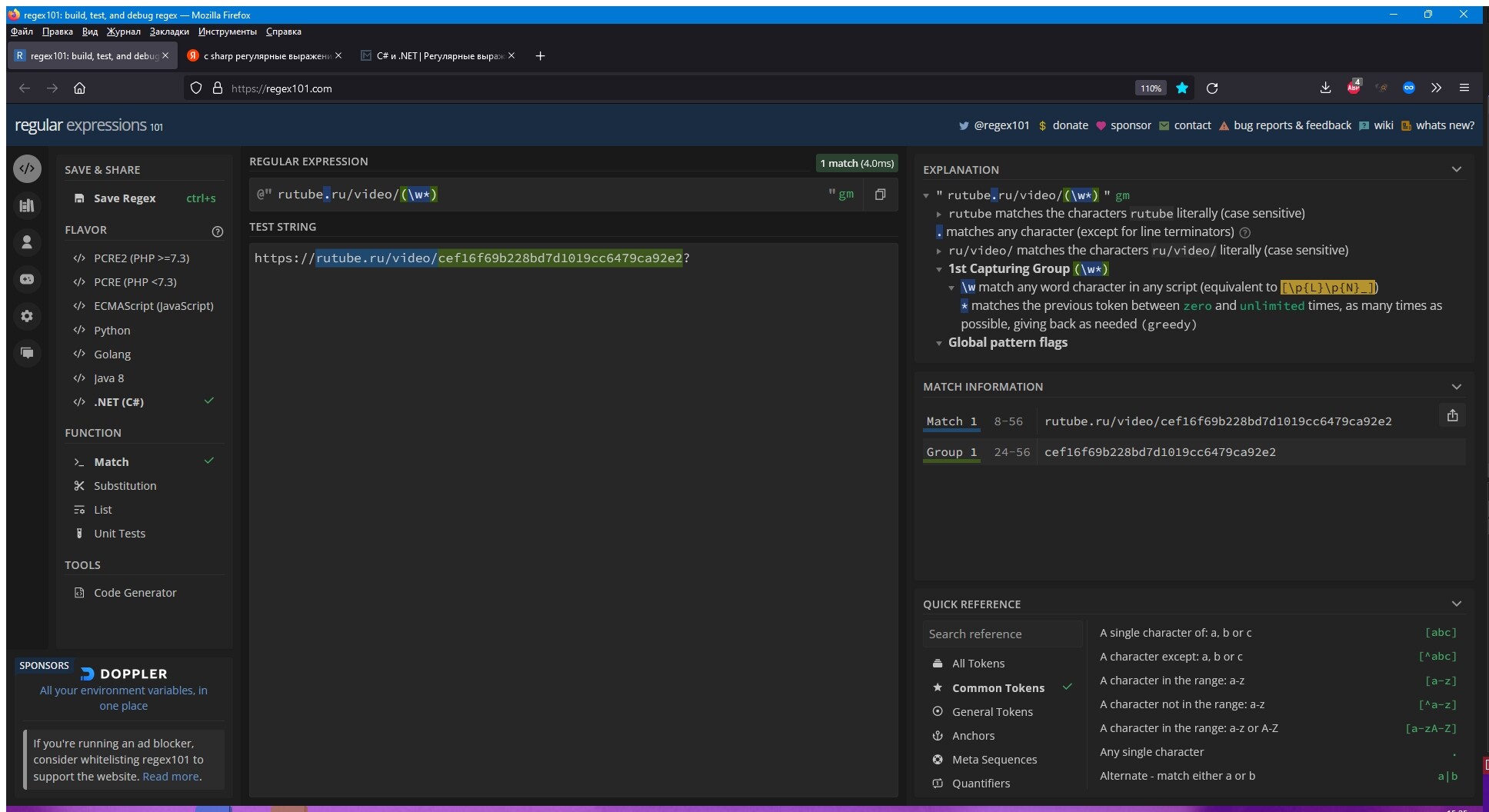This screenshot has width=1489, height=812.
Task: Open the account sidebar icon
Action: (x=27, y=242)
